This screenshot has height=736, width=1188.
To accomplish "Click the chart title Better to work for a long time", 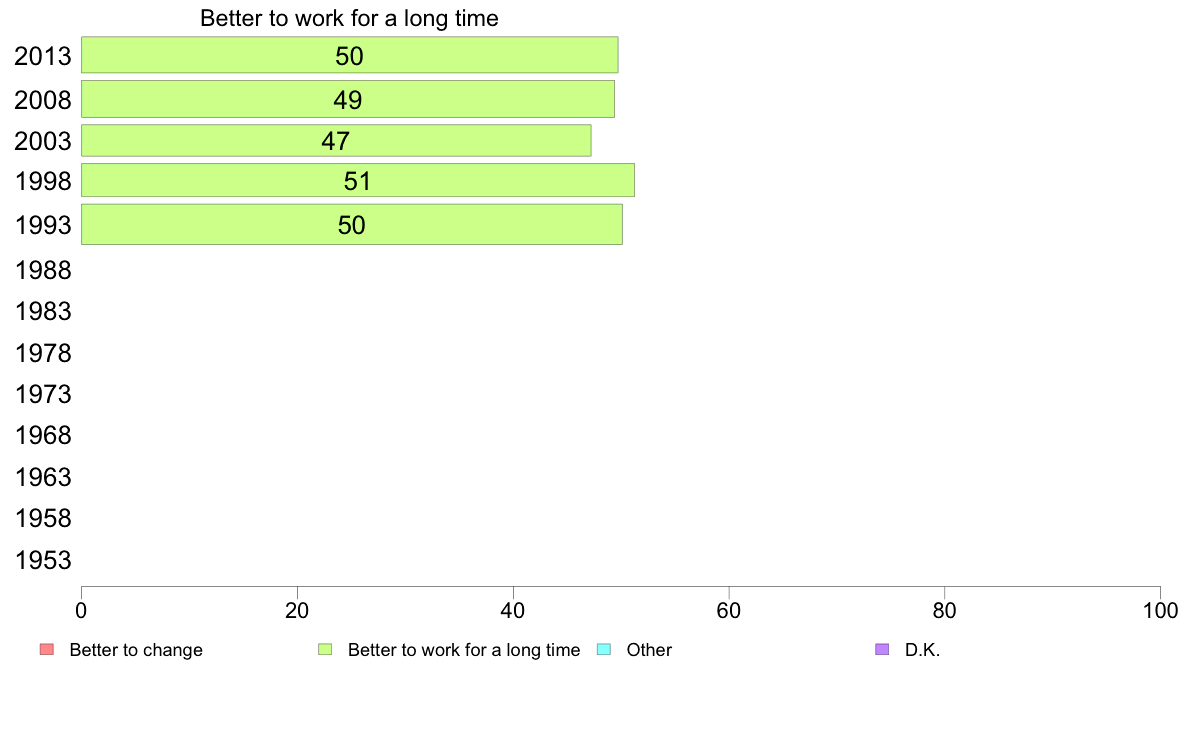I will [x=349, y=18].
